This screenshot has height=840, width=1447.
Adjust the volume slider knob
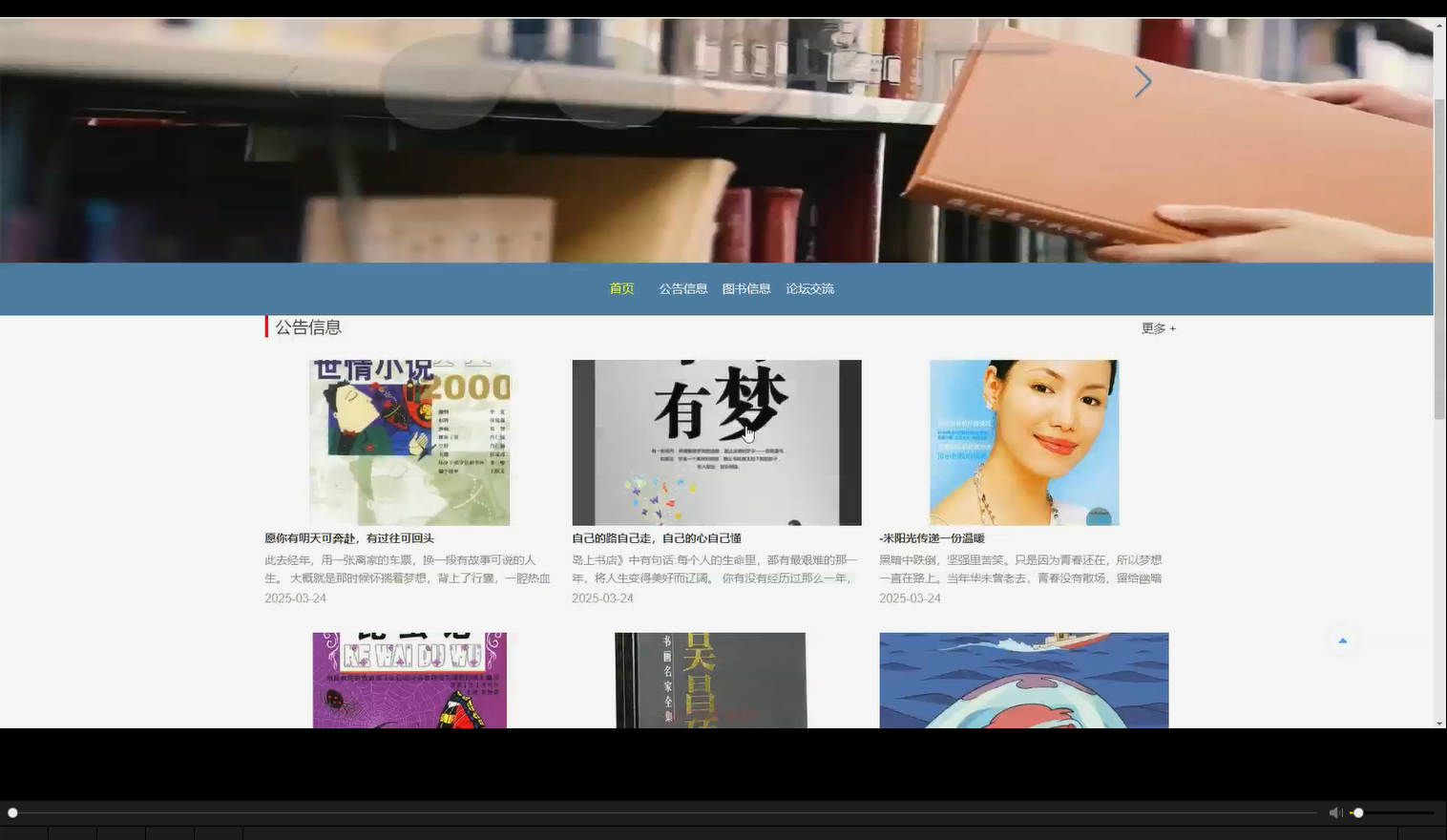pyautogui.click(x=1358, y=812)
